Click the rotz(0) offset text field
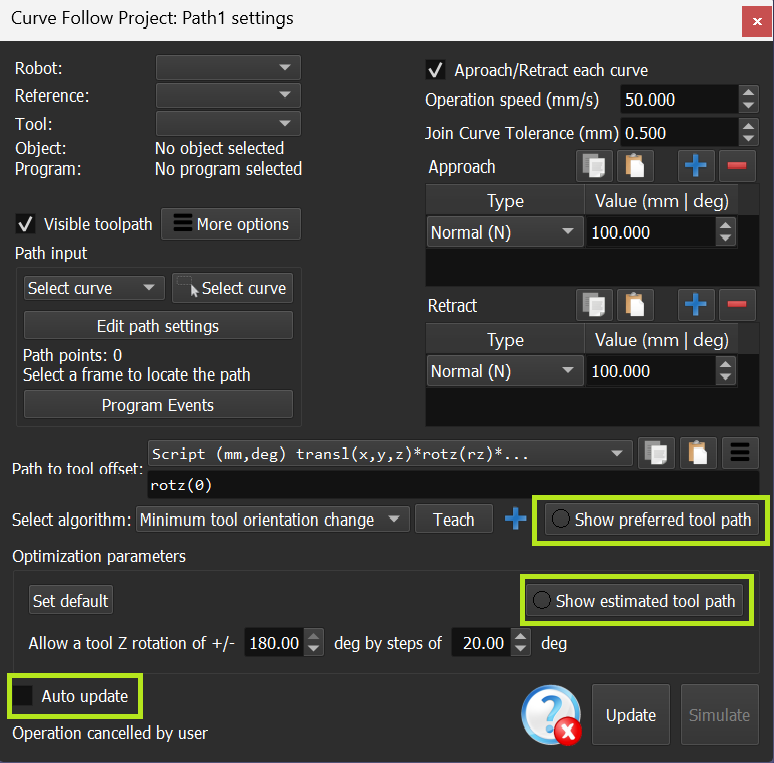The height and width of the screenshot is (763, 774). coord(452,485)
